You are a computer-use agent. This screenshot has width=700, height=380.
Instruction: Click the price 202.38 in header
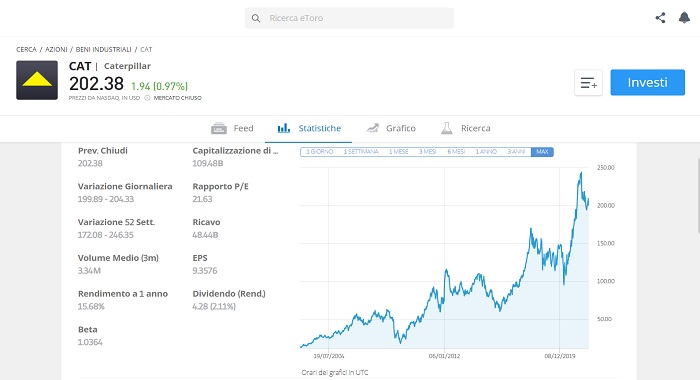(96, 84)
